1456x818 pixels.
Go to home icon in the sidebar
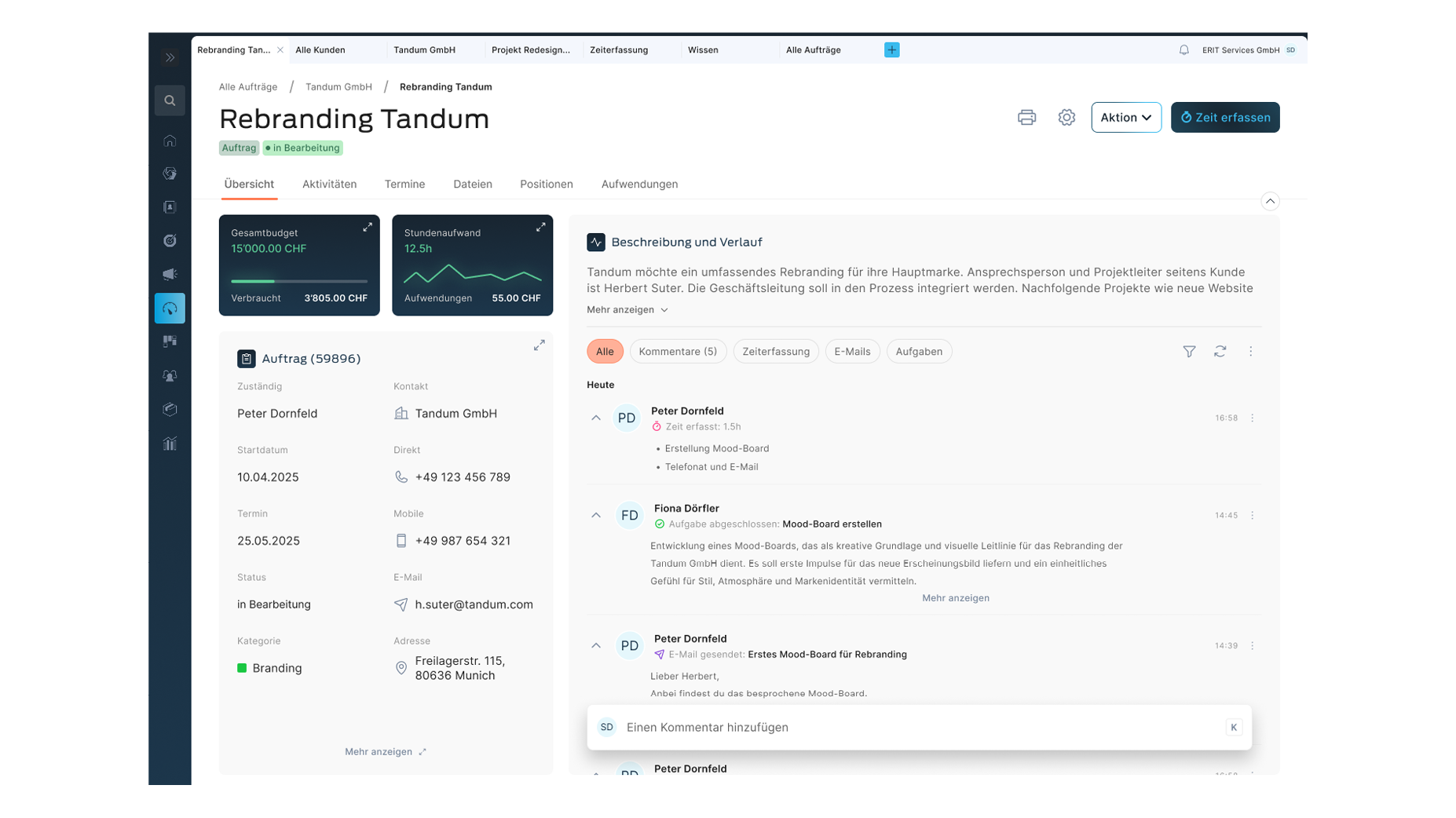pyautogui.click(x=170, y=141)
